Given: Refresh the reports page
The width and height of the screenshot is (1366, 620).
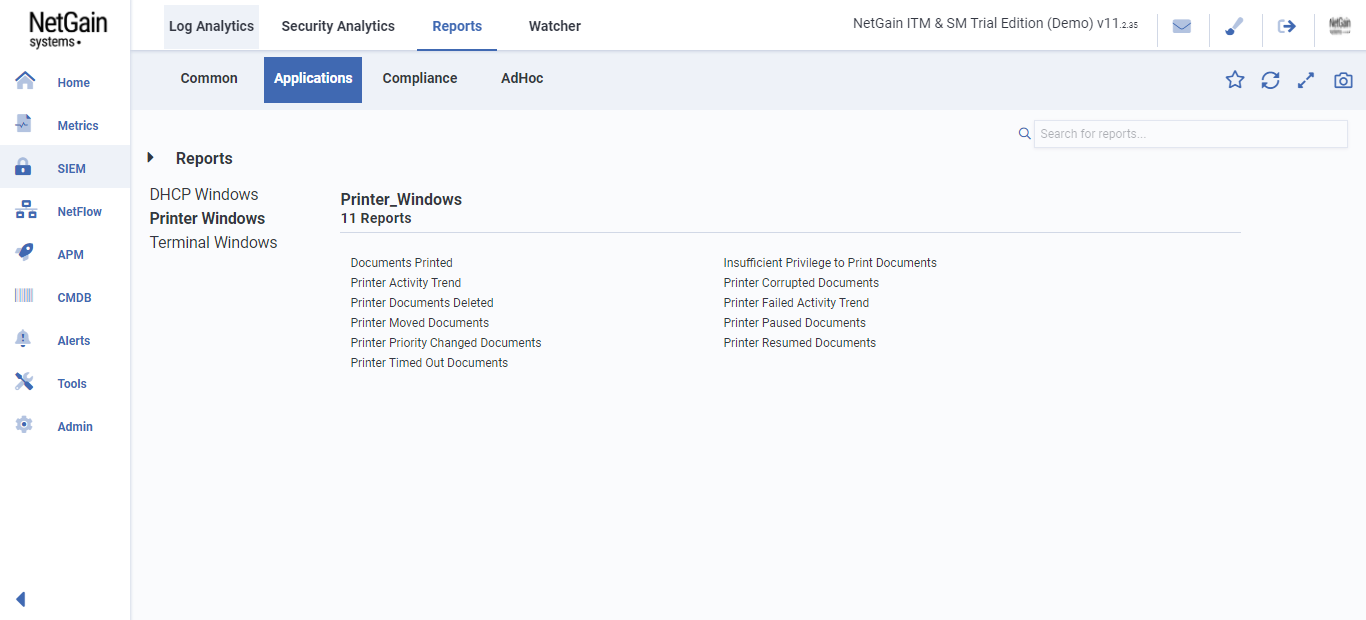Looking at the screenshot, I should tap(1270, 80).
